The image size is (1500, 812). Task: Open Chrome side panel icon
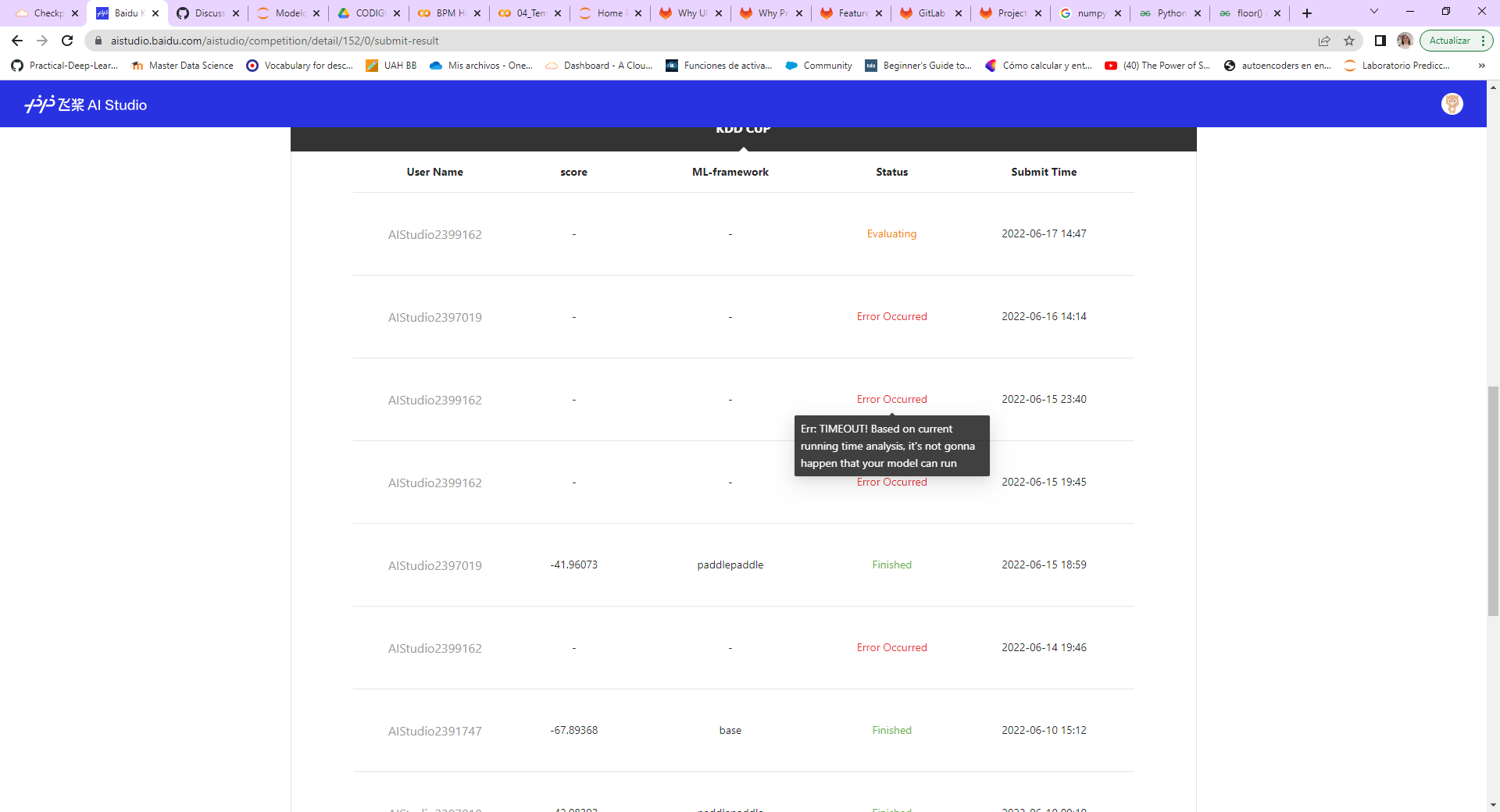pos(1380,41)
